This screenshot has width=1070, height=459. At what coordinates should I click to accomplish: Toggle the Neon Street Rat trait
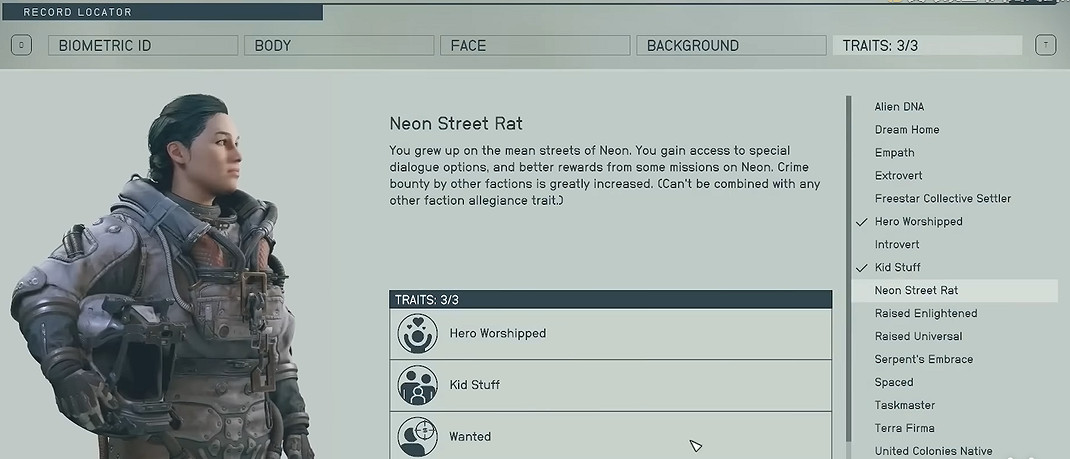tap(916, 291)
